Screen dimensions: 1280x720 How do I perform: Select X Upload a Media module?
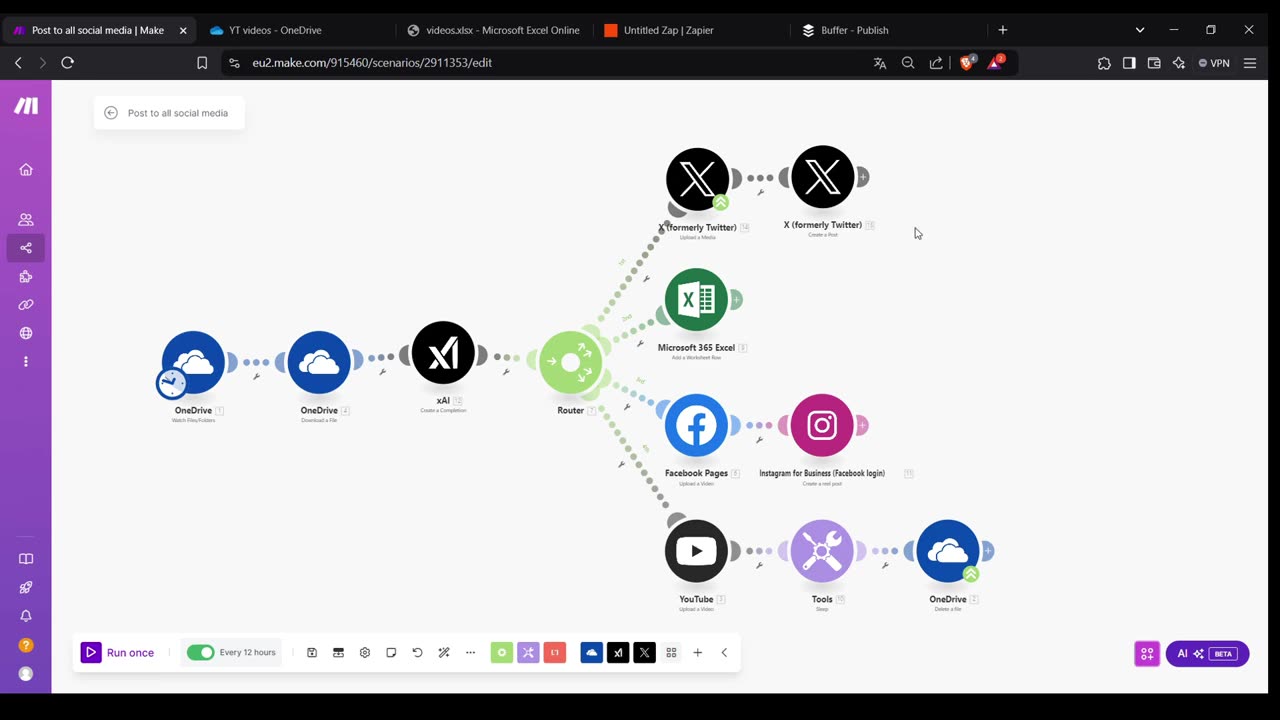pyautogui.click(x=697, y=179)
